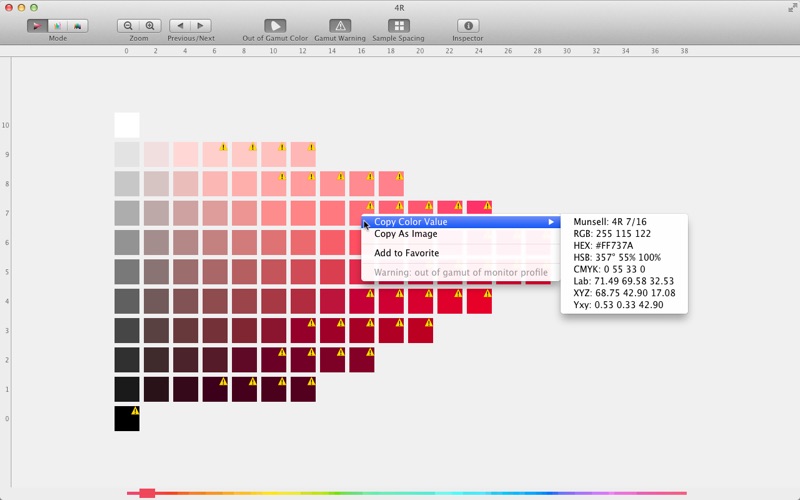Choose Copy Color Value in context menu
This screenshot has width=800, height=500.
[461, 222]
